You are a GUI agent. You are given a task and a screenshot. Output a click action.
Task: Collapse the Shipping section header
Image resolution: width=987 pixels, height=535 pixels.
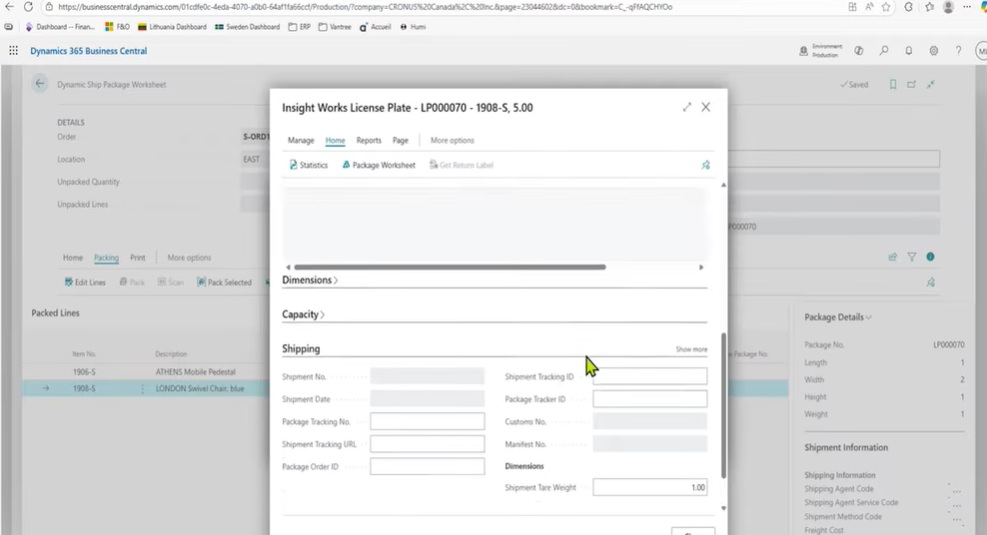(x=301, y=349)
